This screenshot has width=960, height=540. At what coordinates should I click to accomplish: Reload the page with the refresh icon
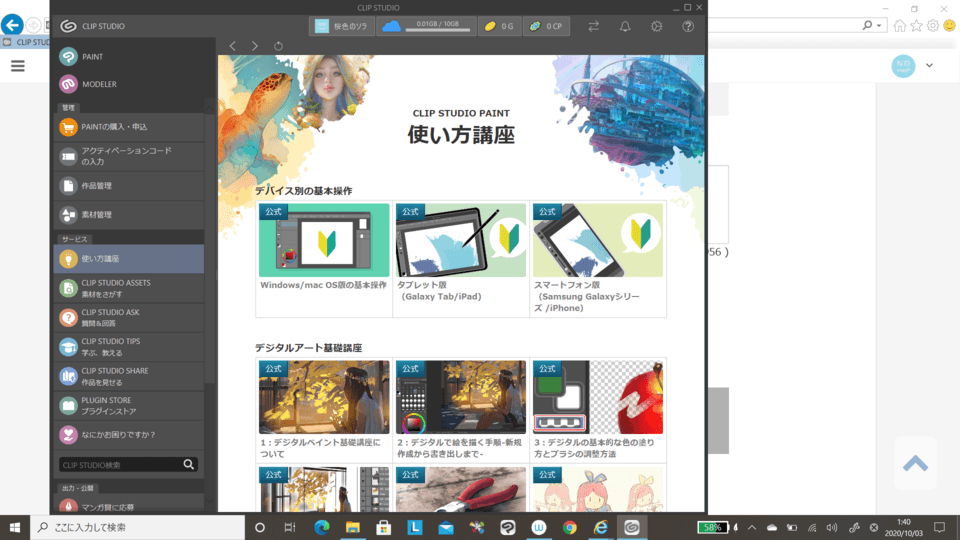(279, 46)
